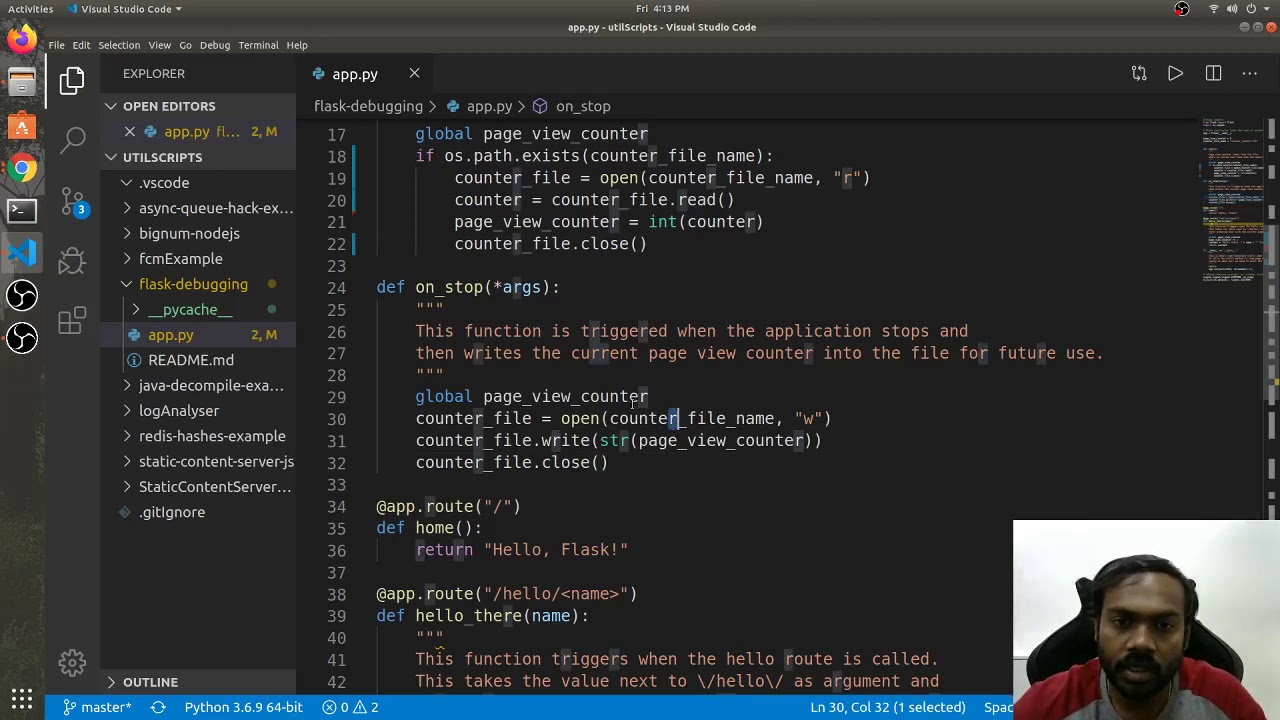Open the View menu
1280x720 pixels.
click(x=160, y=45)
